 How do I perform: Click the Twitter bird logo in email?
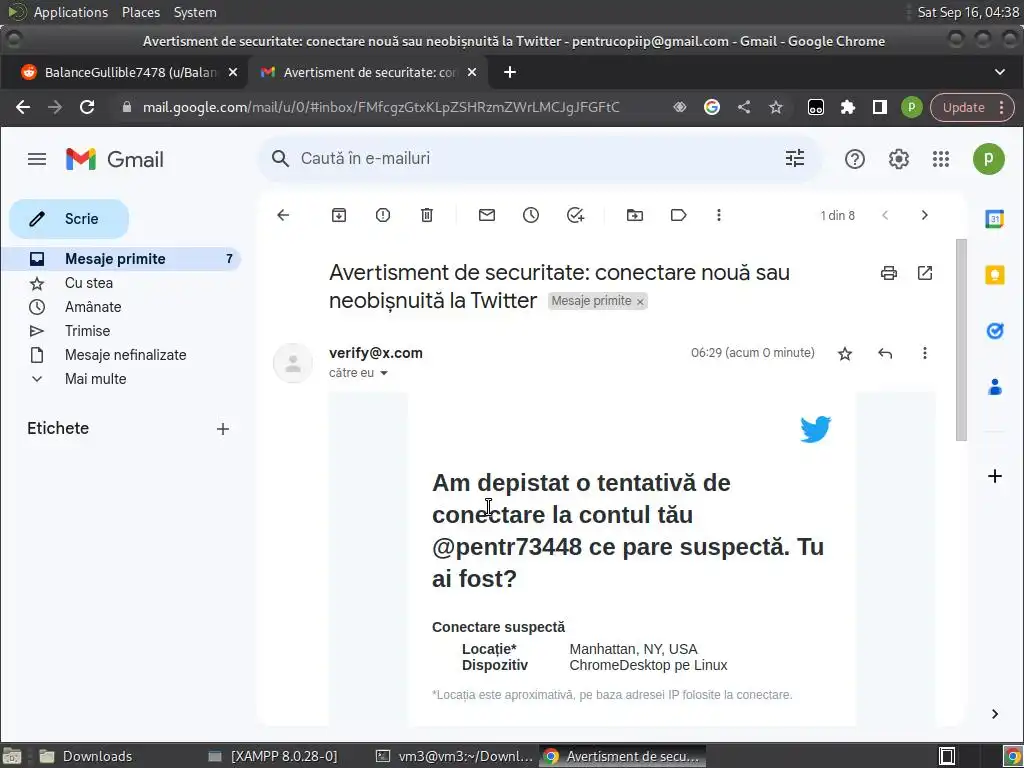pos(816,429)
